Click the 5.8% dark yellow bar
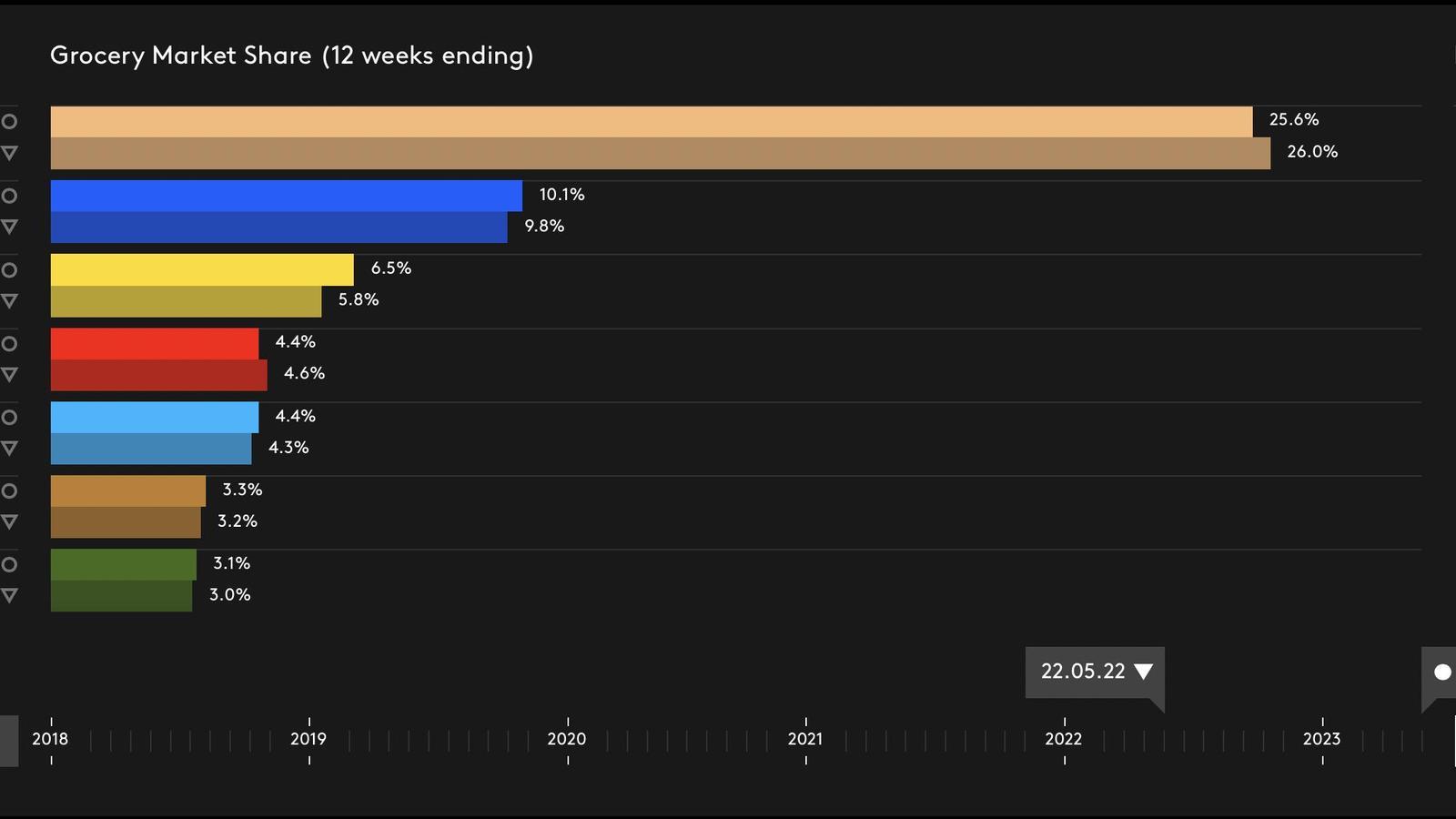This screenshot has width=1456, height=819. [186, 301]
